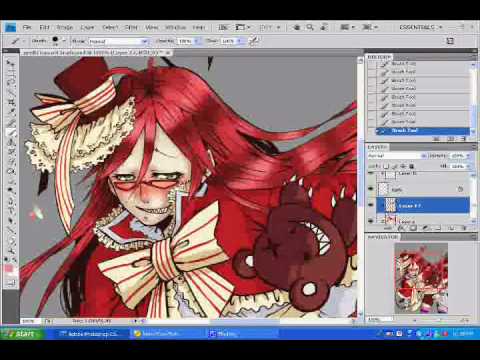Click the pink foreground color swatch
Viewport: 480px width, 360px height.
(8, 269)
